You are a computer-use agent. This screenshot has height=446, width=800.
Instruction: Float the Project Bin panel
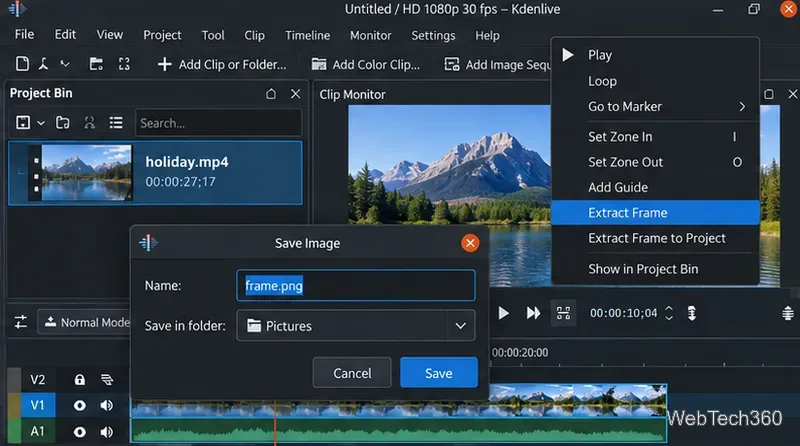coord(271,94)
